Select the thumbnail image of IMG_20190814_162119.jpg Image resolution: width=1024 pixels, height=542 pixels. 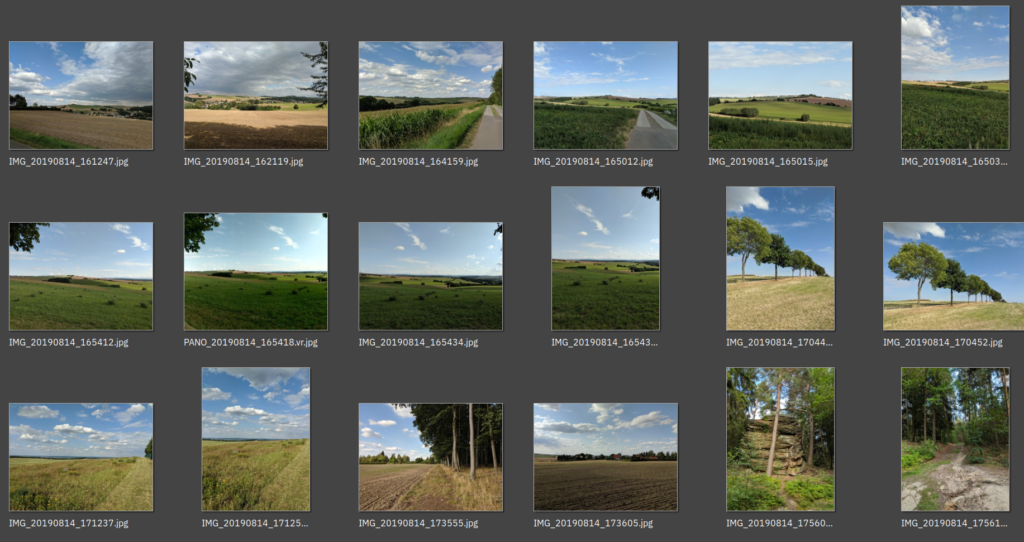[256, 95]
